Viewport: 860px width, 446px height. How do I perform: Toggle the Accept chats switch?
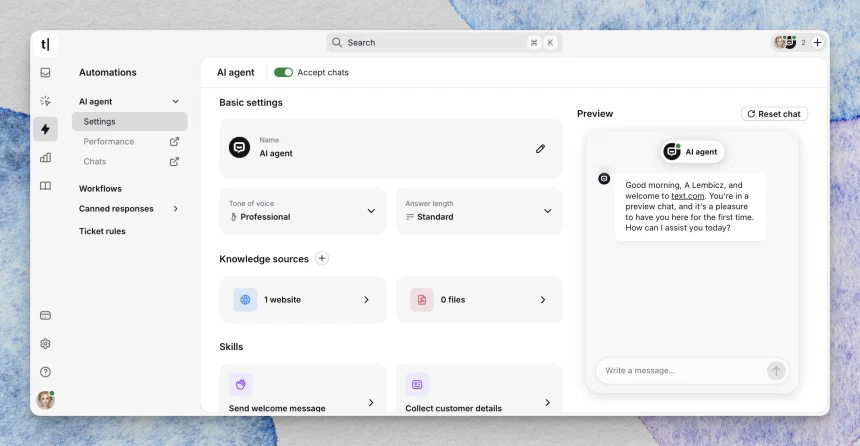pos(284,72)
